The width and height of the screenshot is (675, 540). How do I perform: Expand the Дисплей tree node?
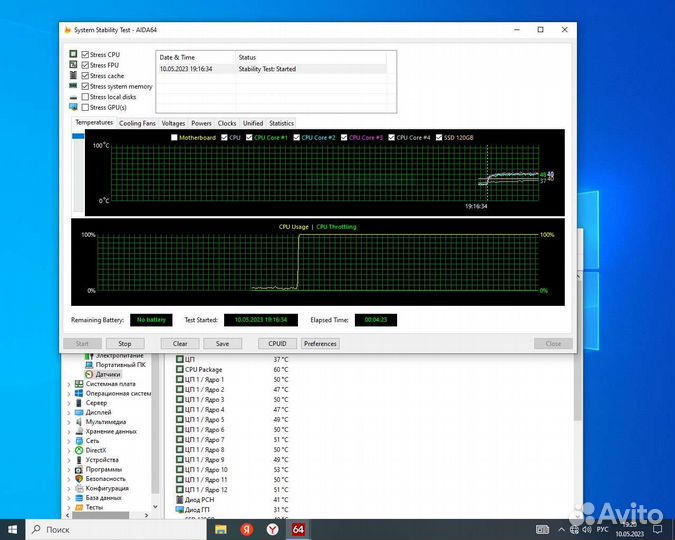click(69, 412)
